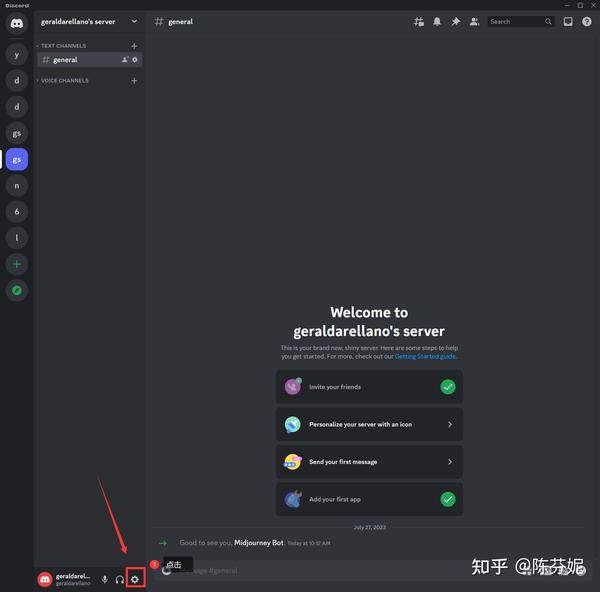
Task: Mute microphone in user panel
Action: (x=104, y=579)
